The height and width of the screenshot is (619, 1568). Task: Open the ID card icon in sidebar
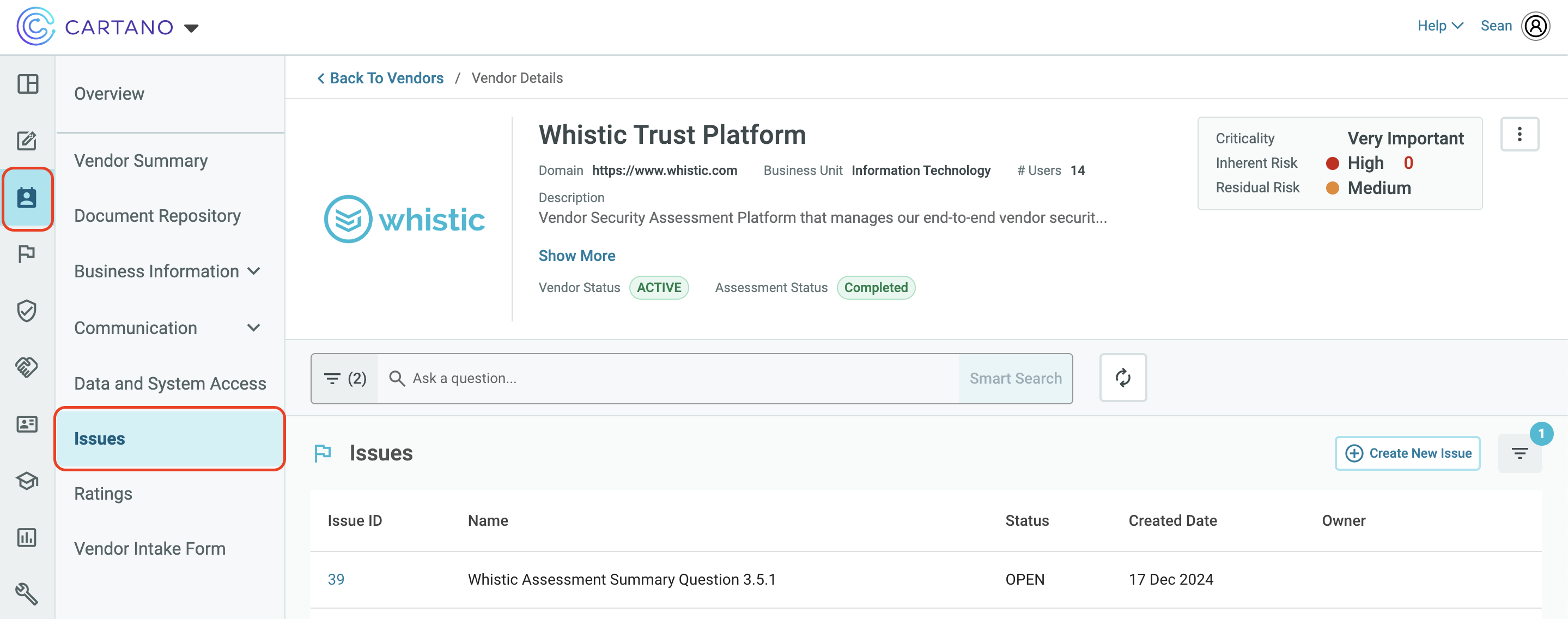27,423
